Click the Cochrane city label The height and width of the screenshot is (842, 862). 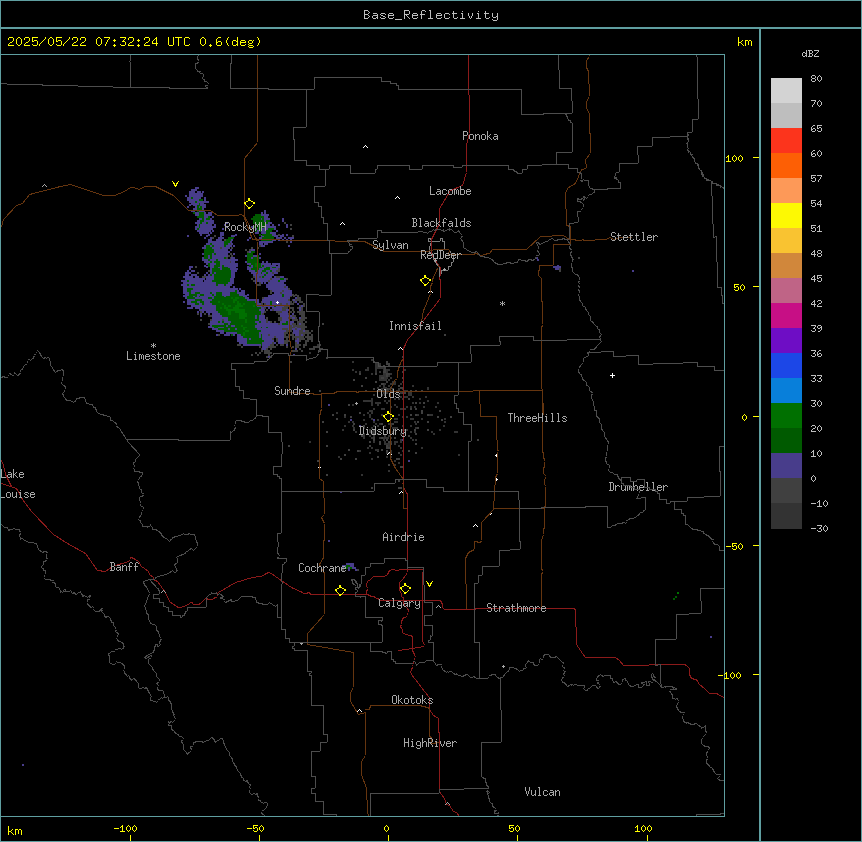pos(322,568)
